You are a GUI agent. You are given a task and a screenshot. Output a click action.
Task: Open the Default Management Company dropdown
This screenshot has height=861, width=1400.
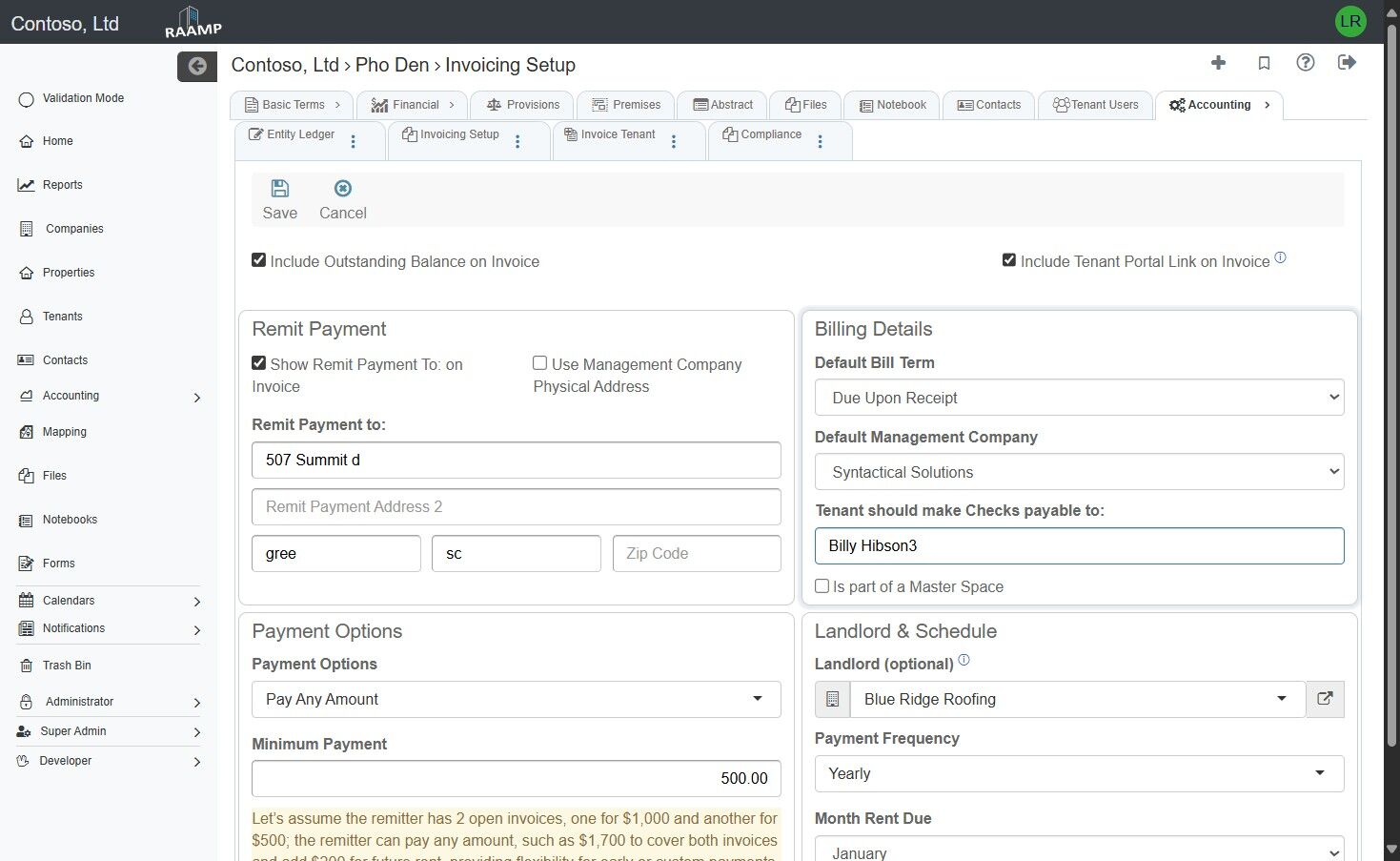1079,472
